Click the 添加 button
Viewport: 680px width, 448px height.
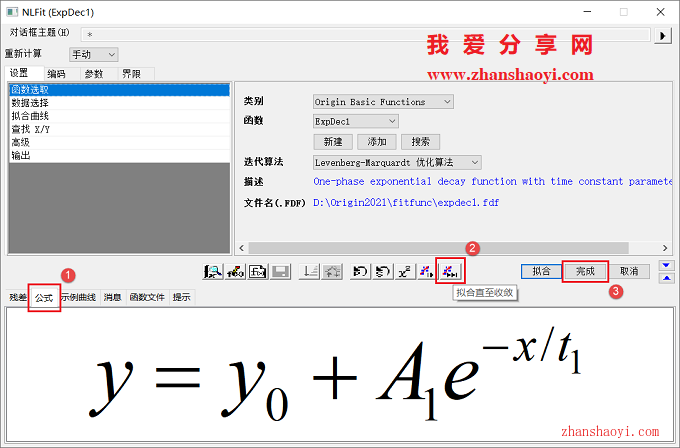[x=377, y=142]
